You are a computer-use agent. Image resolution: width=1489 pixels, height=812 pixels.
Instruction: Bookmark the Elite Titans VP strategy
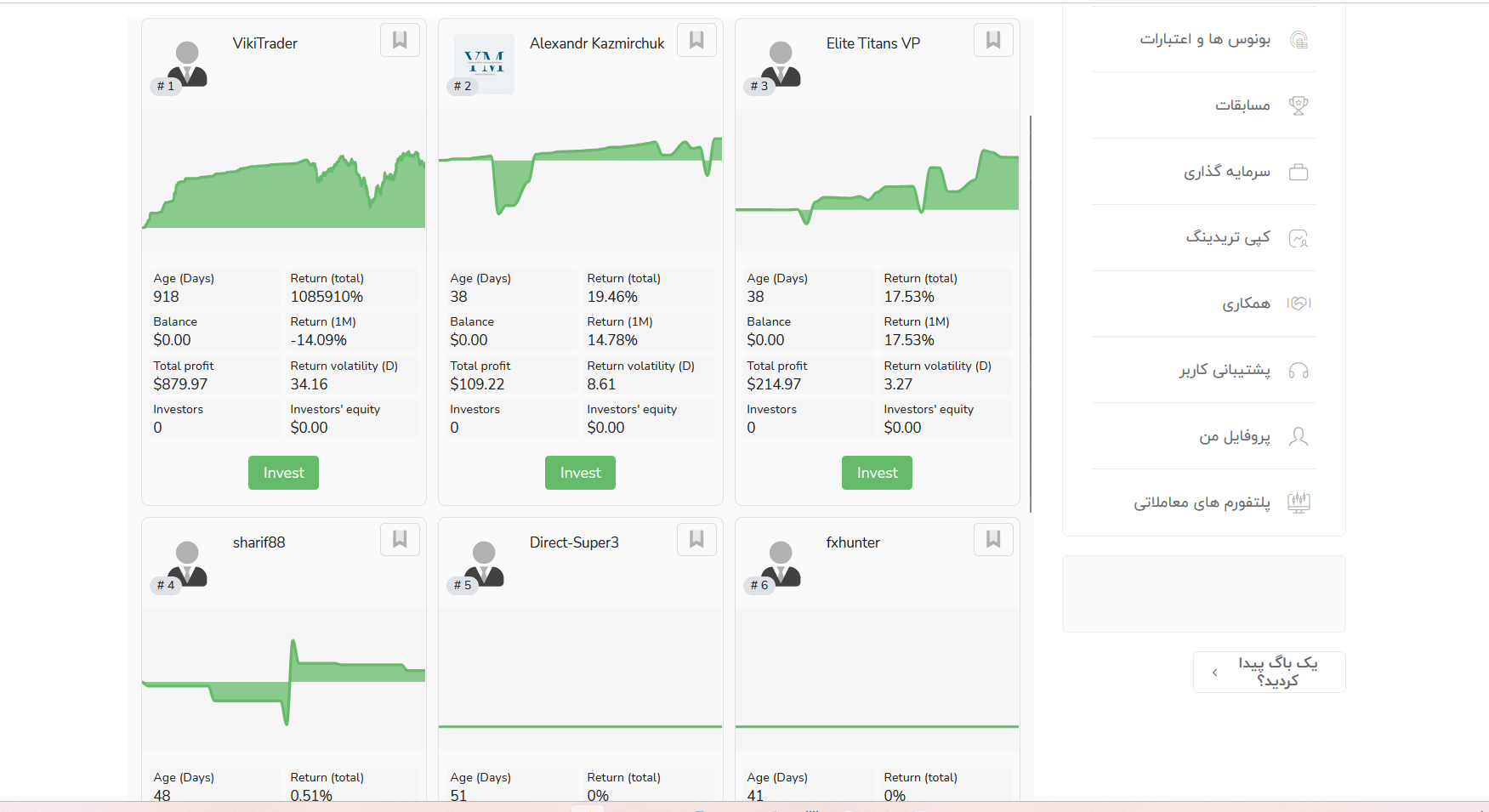pyautogui.click(x=992, y=40)
